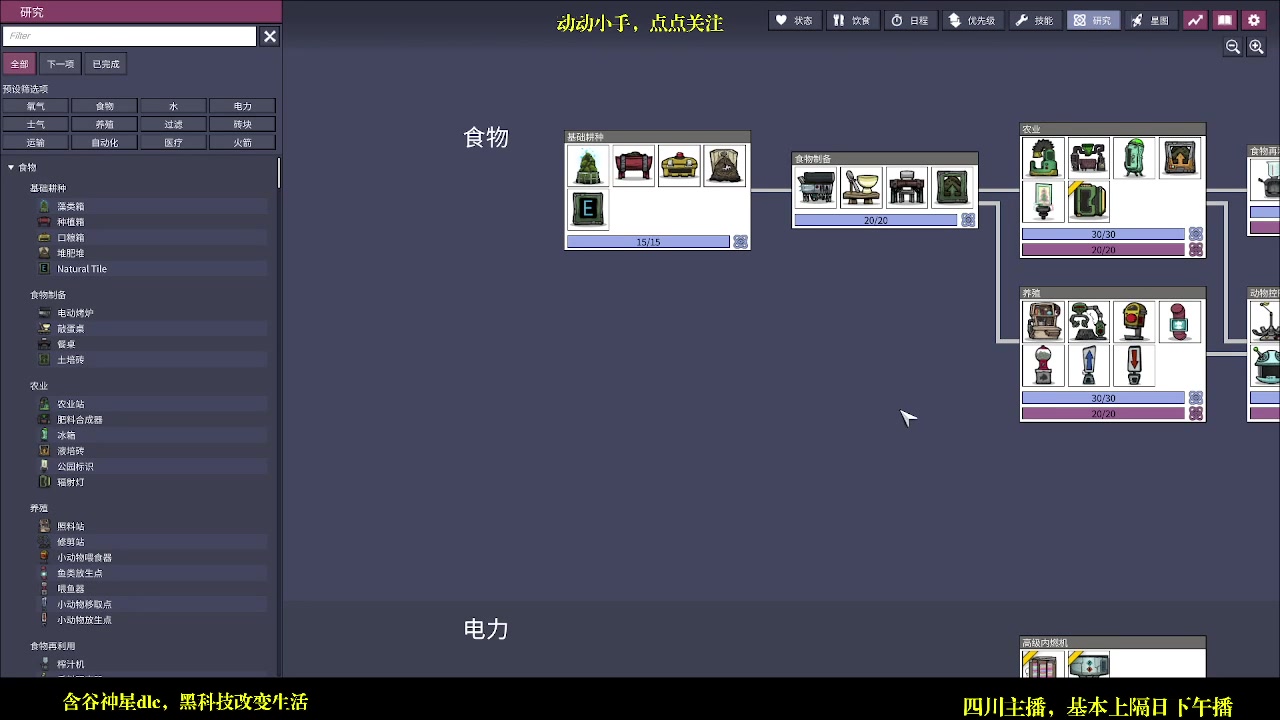Toggle the 士气 preset filter
This screenshot has width=1280, height=720.
click(x=35, y=124)
